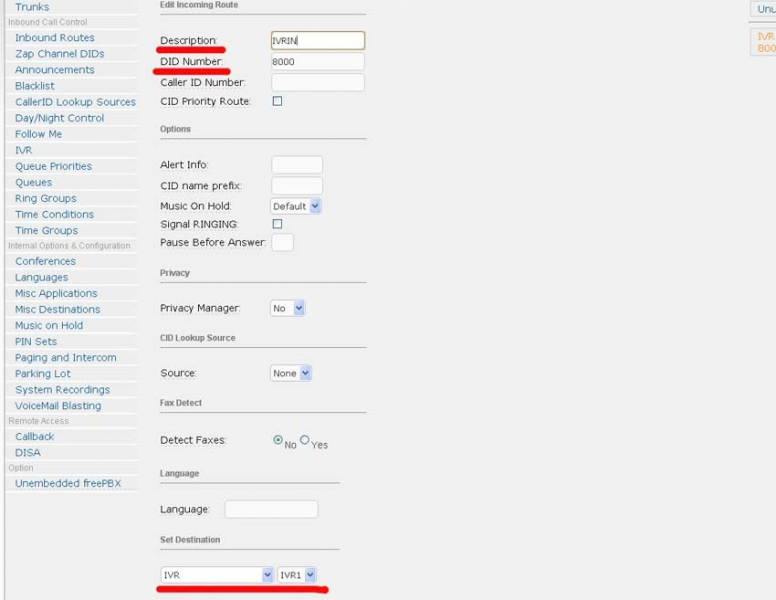
Task: Expand the Privacy Manager dropdown
Action: click(x=288, y=309)
